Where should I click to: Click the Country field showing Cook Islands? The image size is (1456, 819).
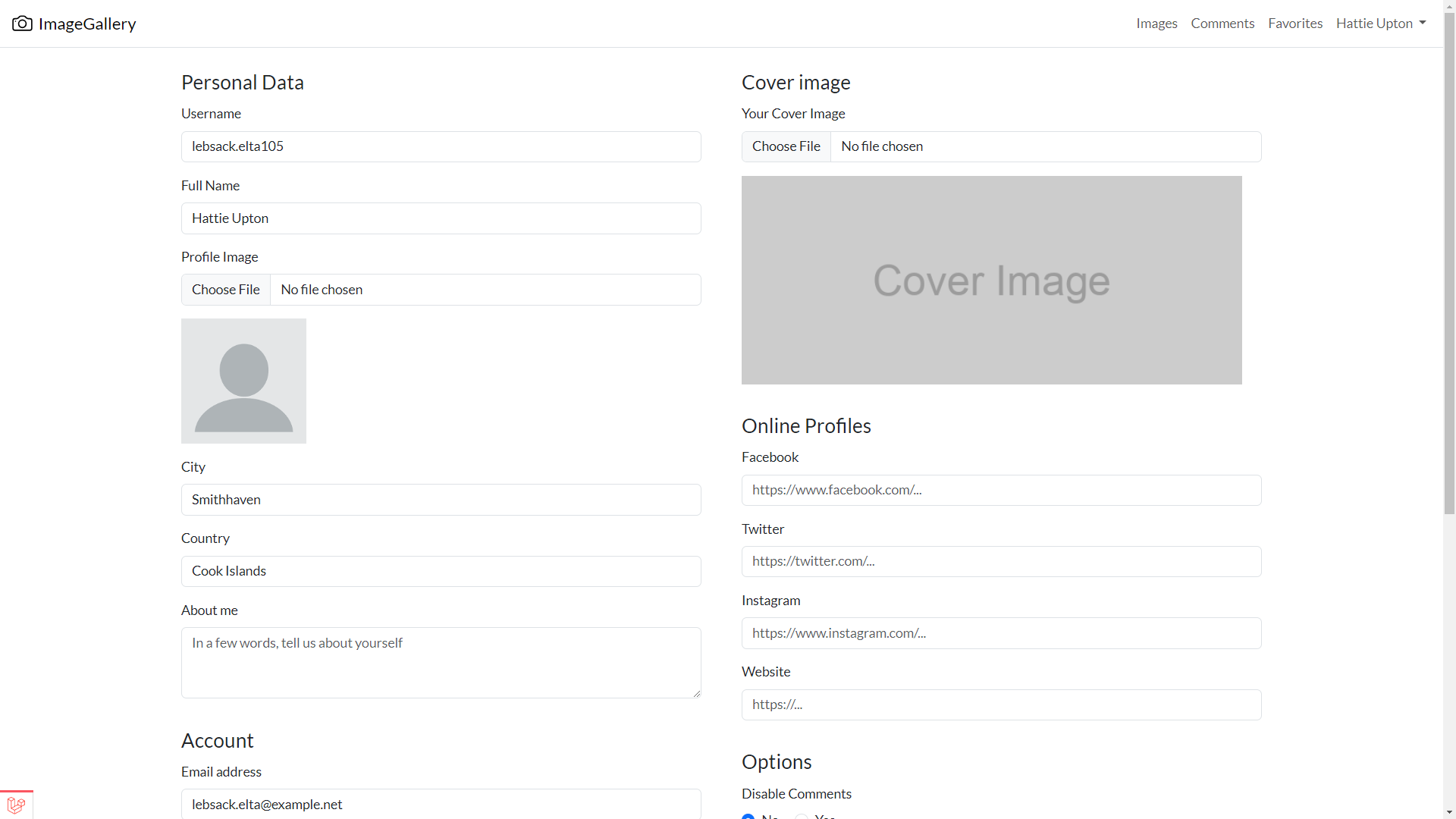441,571
